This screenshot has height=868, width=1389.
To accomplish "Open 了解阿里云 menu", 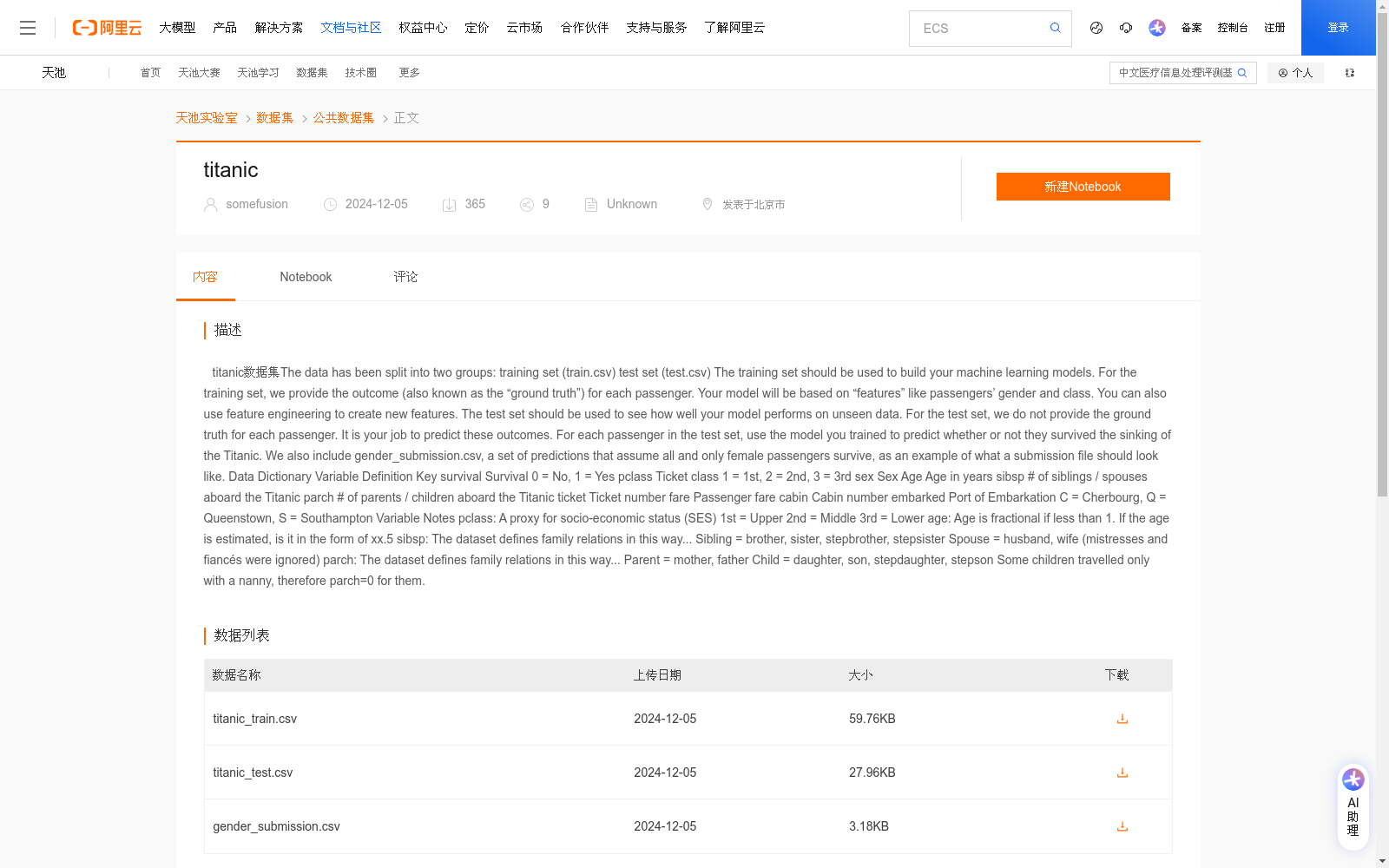I will 734,28.
